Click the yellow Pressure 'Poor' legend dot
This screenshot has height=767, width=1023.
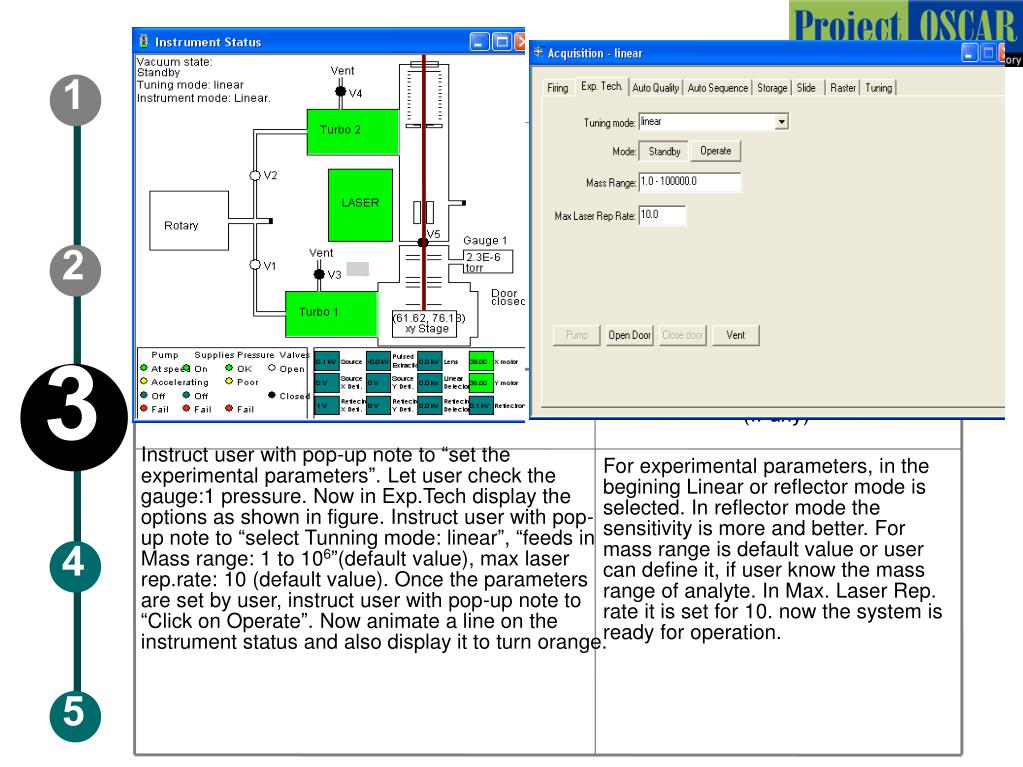tap(229, 381)
